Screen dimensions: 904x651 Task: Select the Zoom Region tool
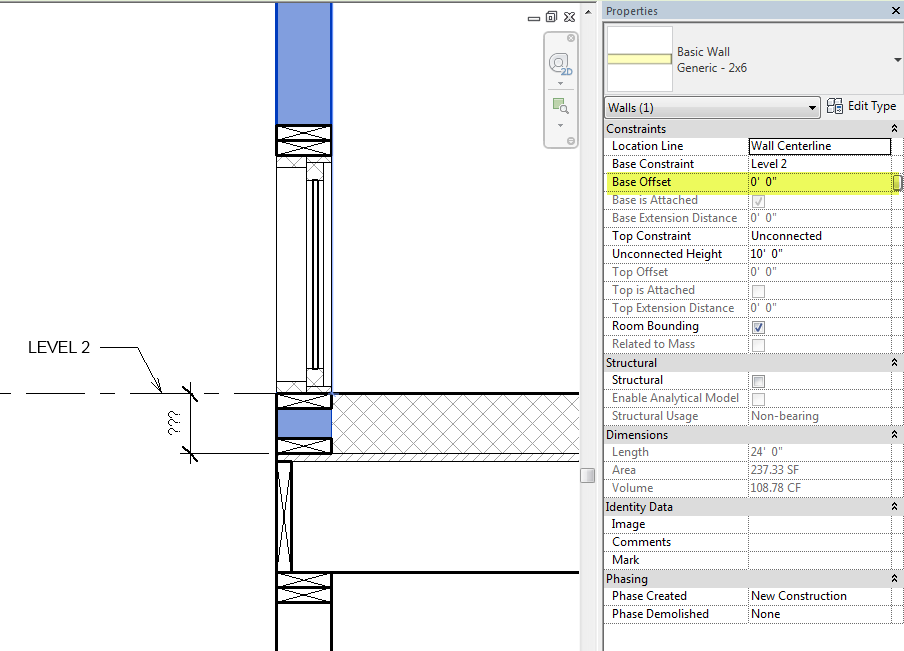click(559, 103)
